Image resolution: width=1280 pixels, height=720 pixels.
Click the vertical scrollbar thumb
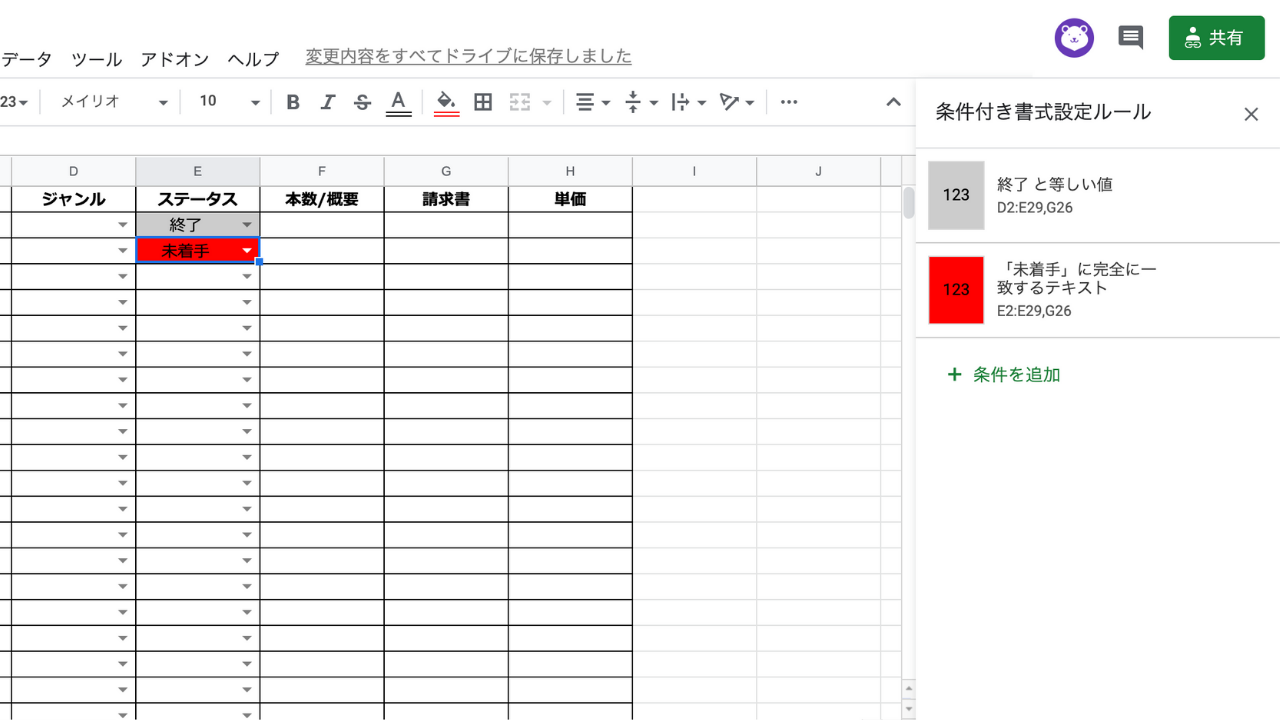pos(909,203)
